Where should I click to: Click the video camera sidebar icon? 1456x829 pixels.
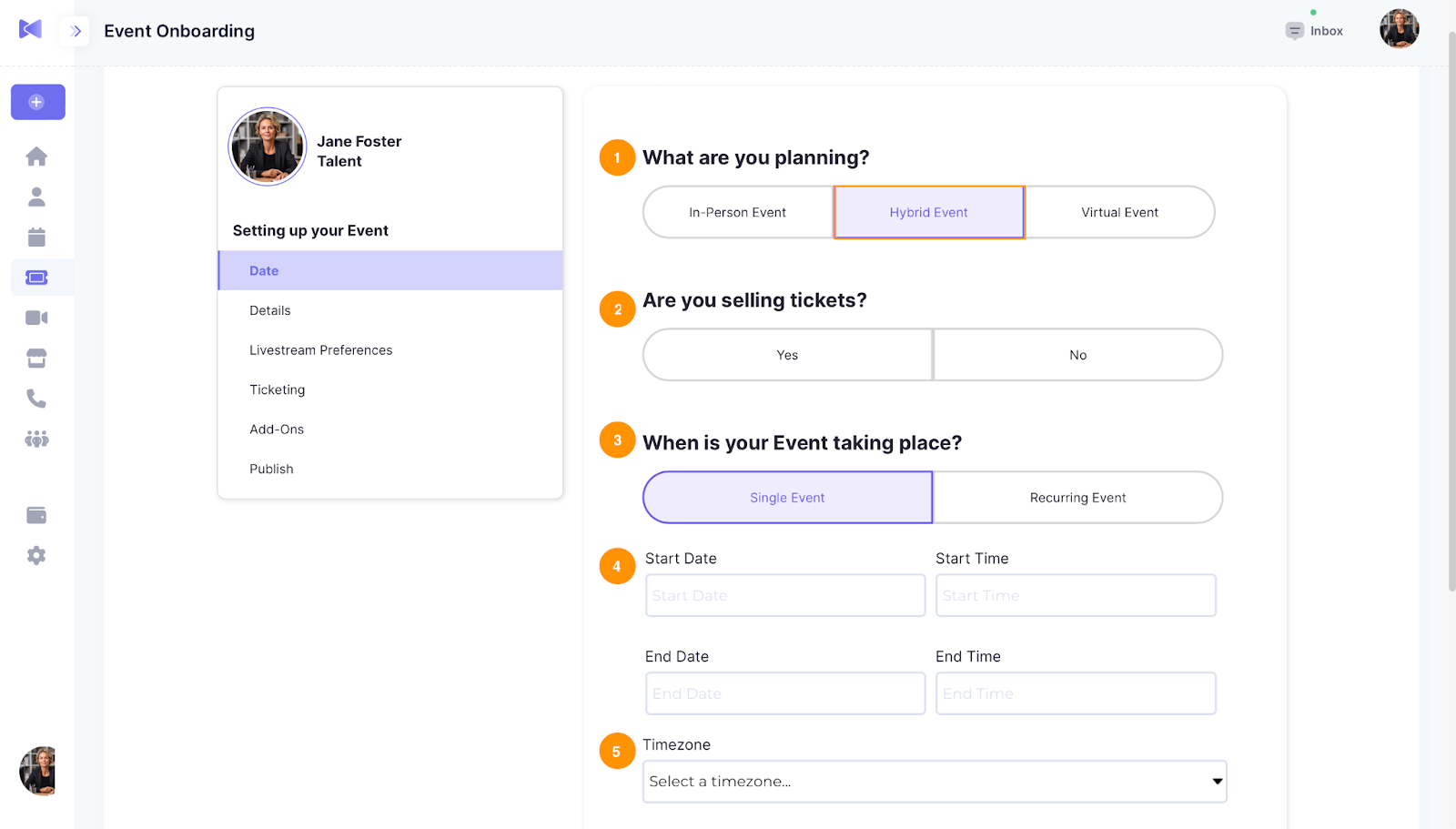tap(36, 318)
